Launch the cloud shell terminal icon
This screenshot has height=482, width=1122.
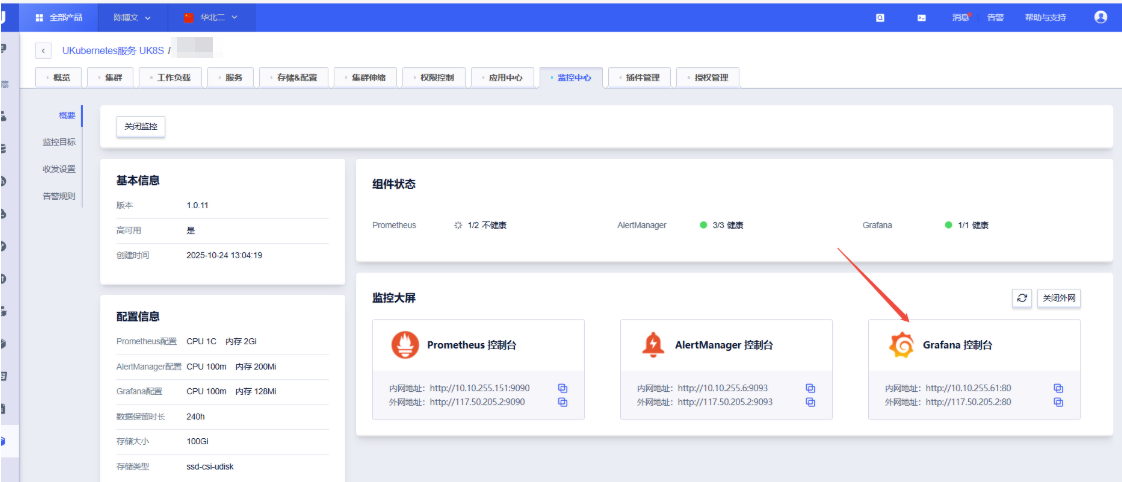pos(922,18)
